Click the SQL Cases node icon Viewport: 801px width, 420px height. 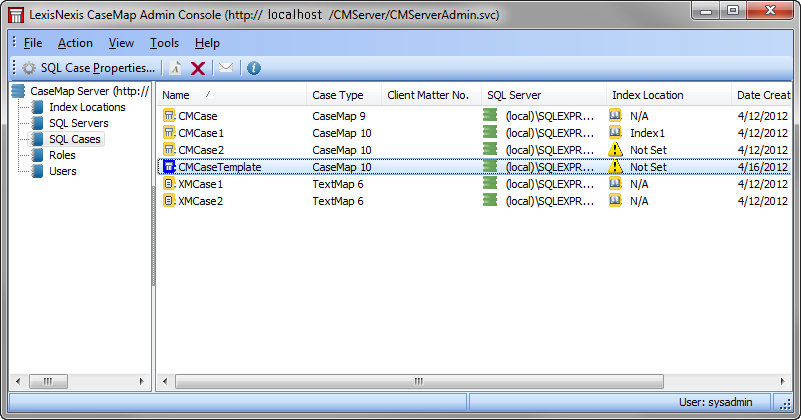[37, 139]
